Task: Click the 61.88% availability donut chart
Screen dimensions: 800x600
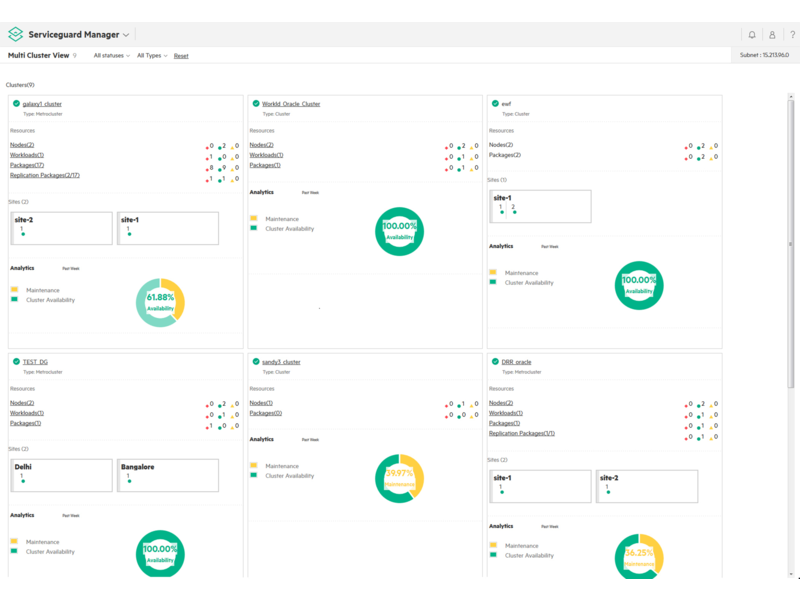Action: pos(160,303)
